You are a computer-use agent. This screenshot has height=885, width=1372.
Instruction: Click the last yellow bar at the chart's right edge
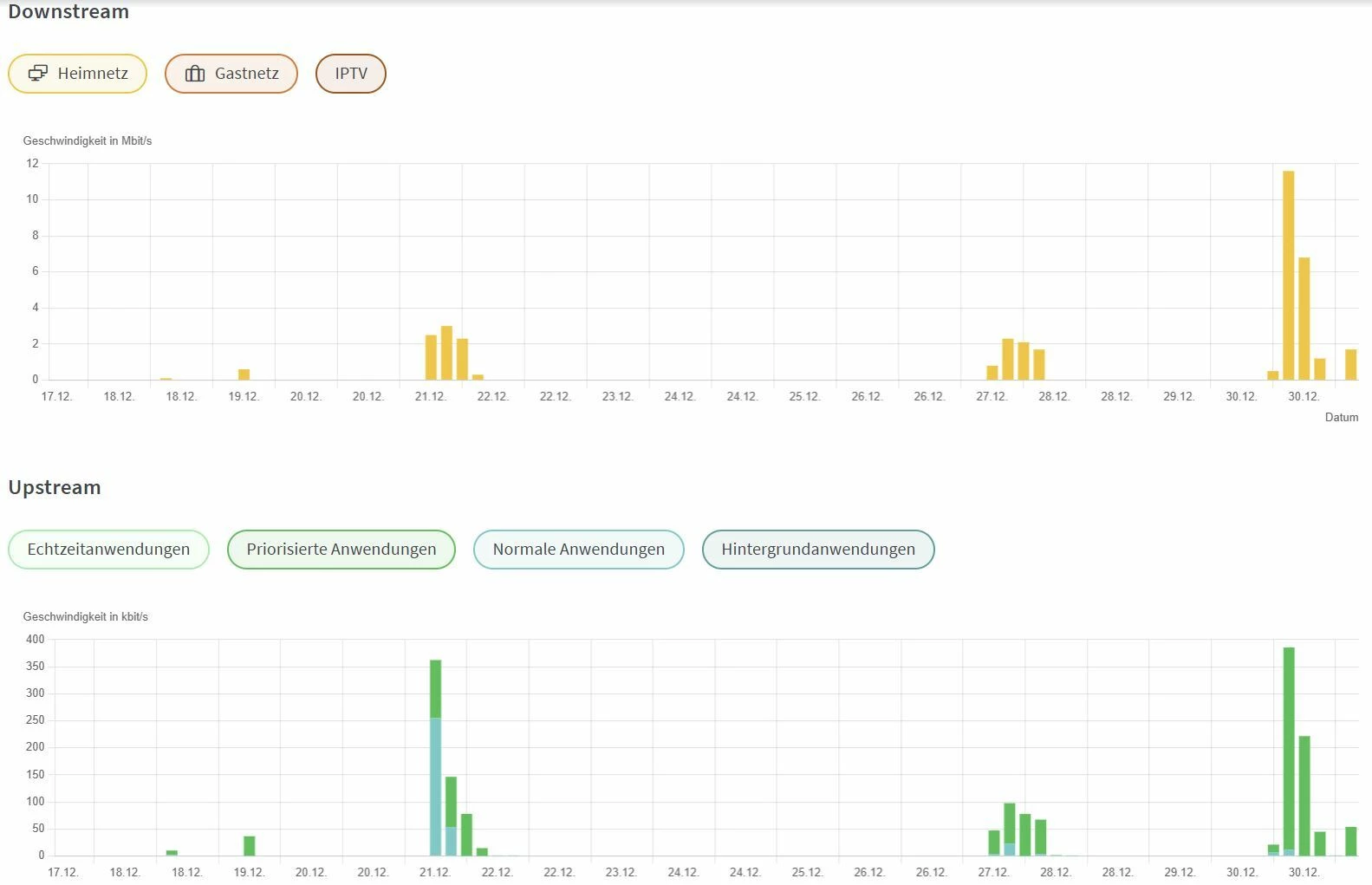(1351, 364)
